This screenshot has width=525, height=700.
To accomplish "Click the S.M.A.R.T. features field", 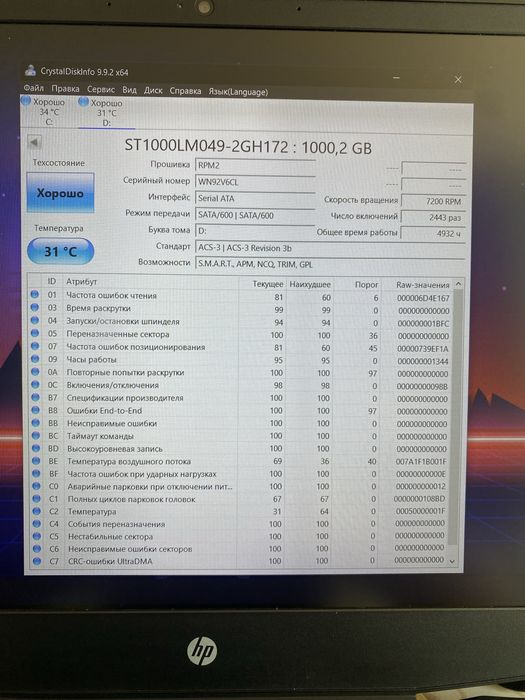I will [x=330, y=264].
